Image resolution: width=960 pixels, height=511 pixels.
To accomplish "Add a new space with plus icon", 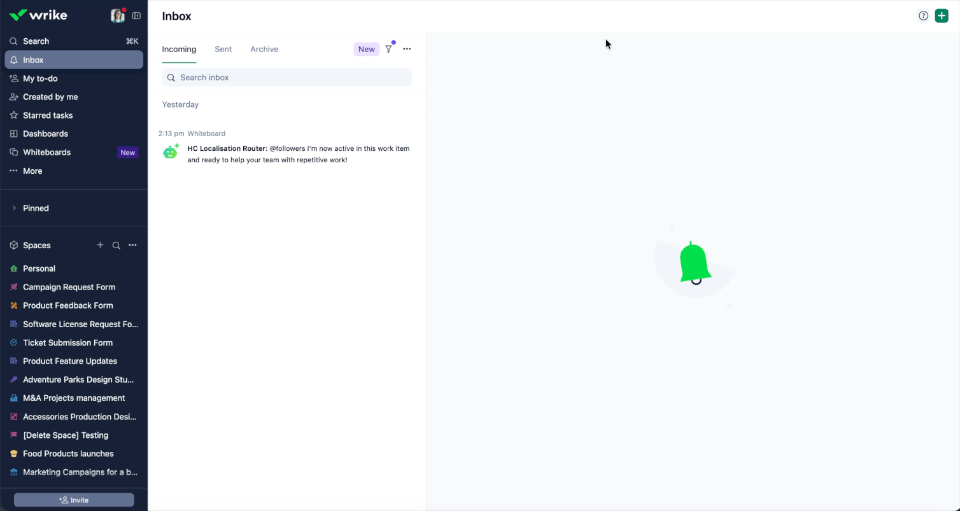I will 100,245.
